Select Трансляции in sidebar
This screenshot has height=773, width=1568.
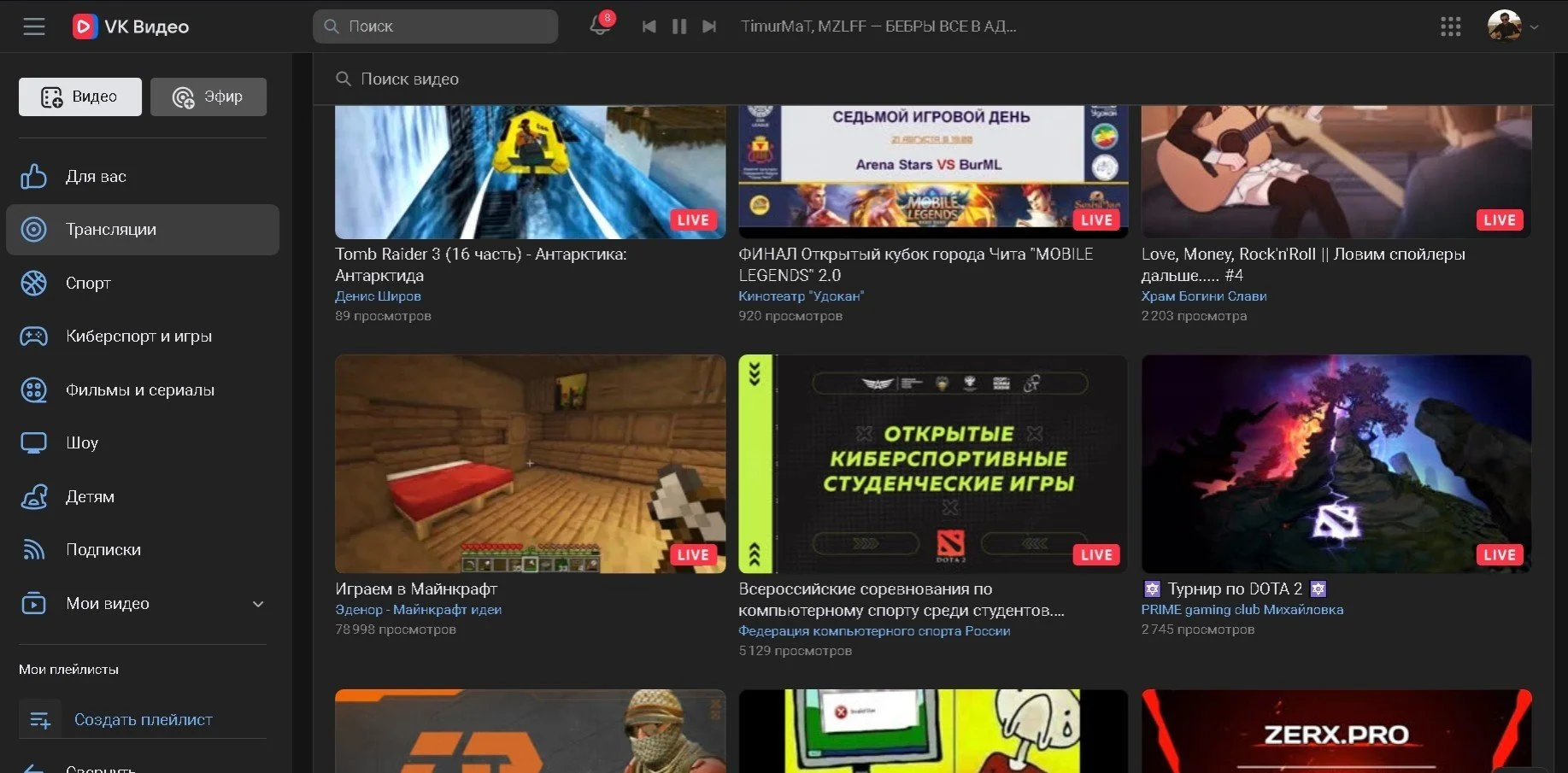tap(143, 230)
